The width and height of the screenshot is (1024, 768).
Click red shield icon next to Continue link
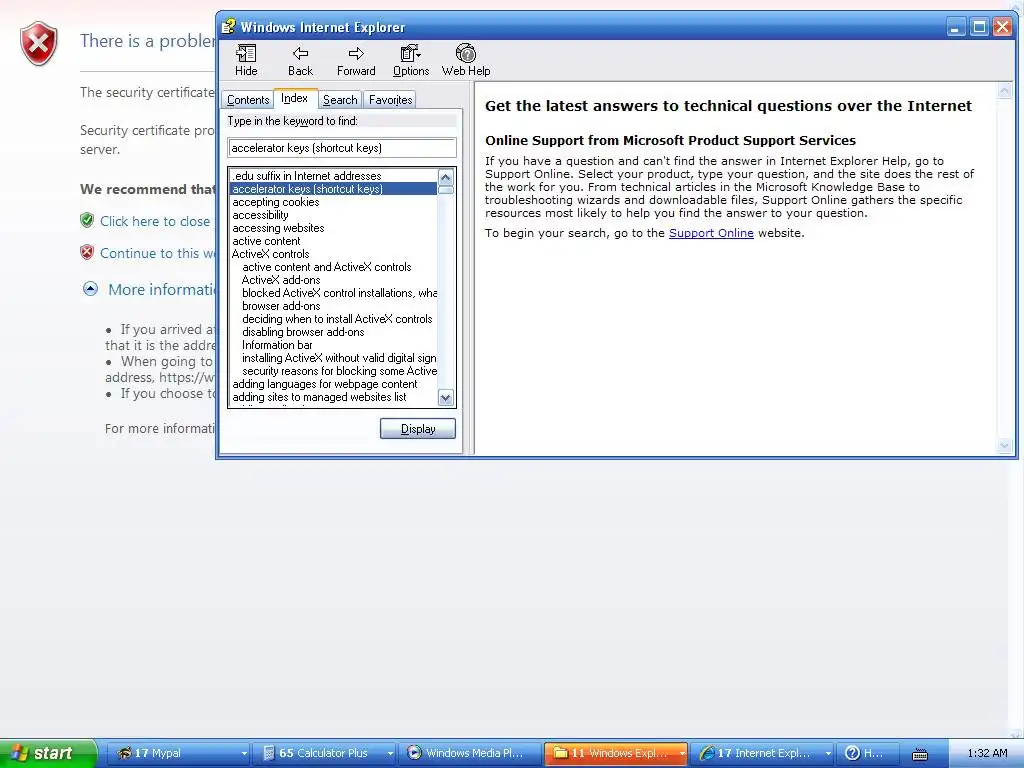coord(87,252)
